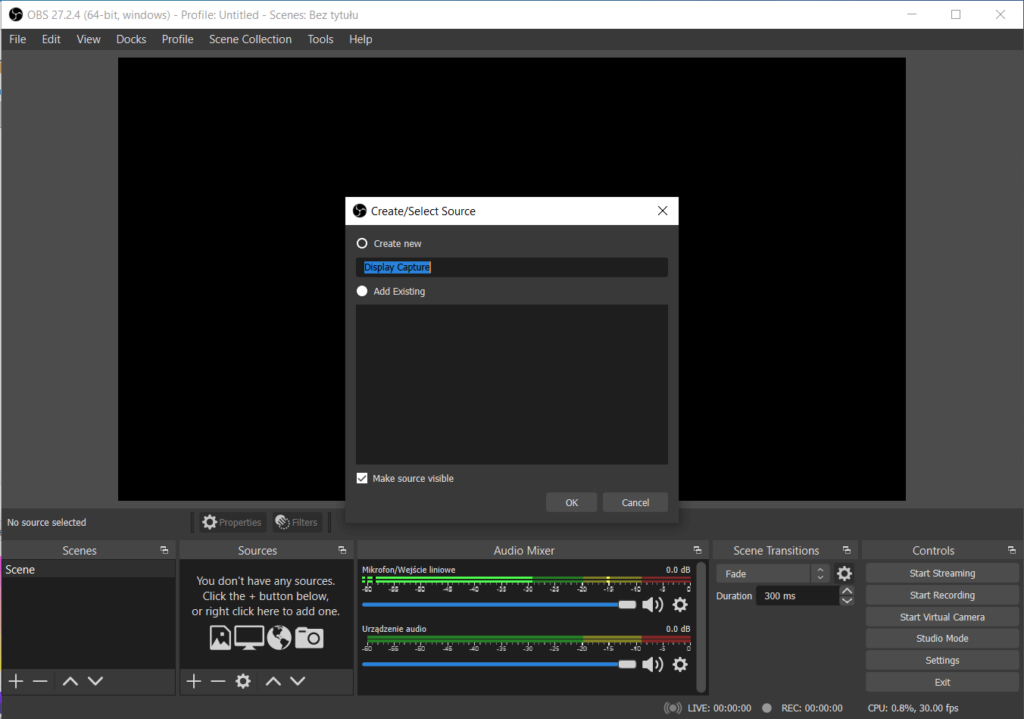1024x719 pixels.
Task: Pop out the Audio Mixer dock
Action: [697, 550]
